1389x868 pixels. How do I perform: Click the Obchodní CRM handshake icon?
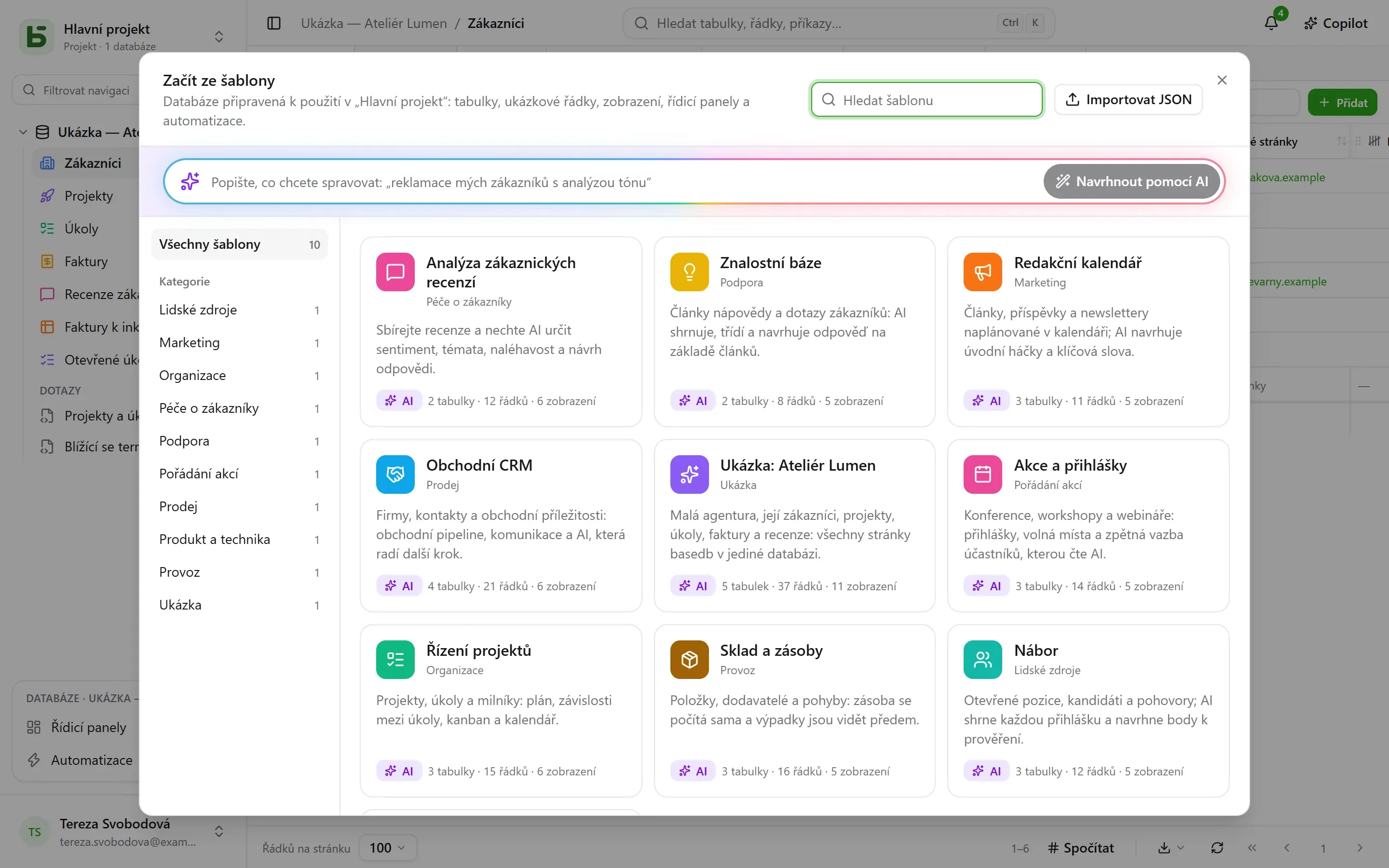pyautogui.click(x=395, y=474)
